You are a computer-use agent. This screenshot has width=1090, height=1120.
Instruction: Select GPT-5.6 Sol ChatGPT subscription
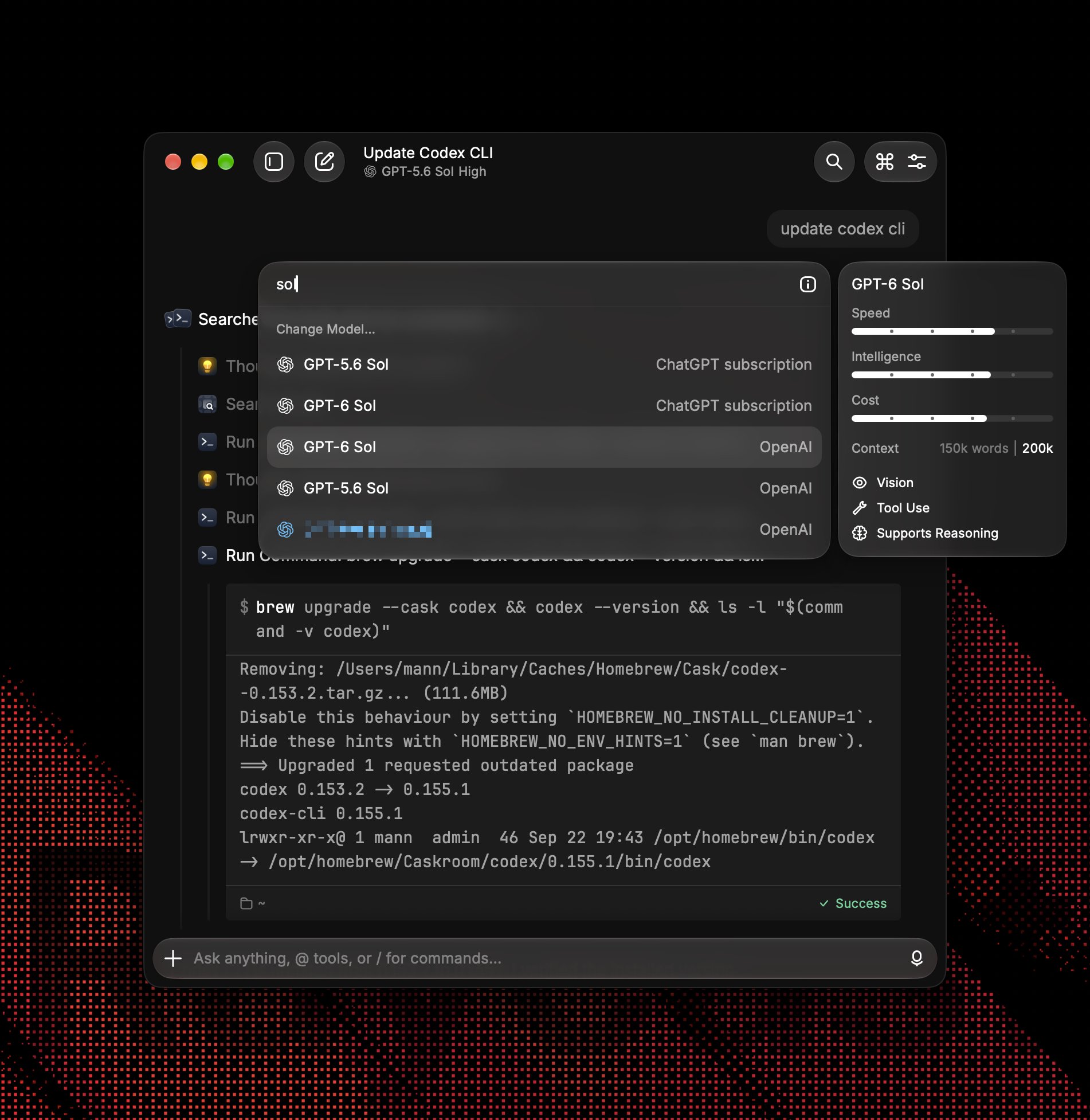coord(544,365)
